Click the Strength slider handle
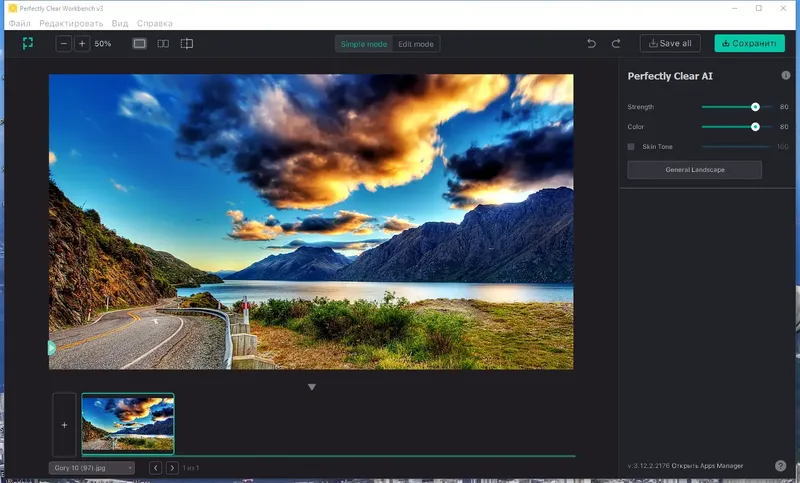Screen dimensions: 800x483 755,106
